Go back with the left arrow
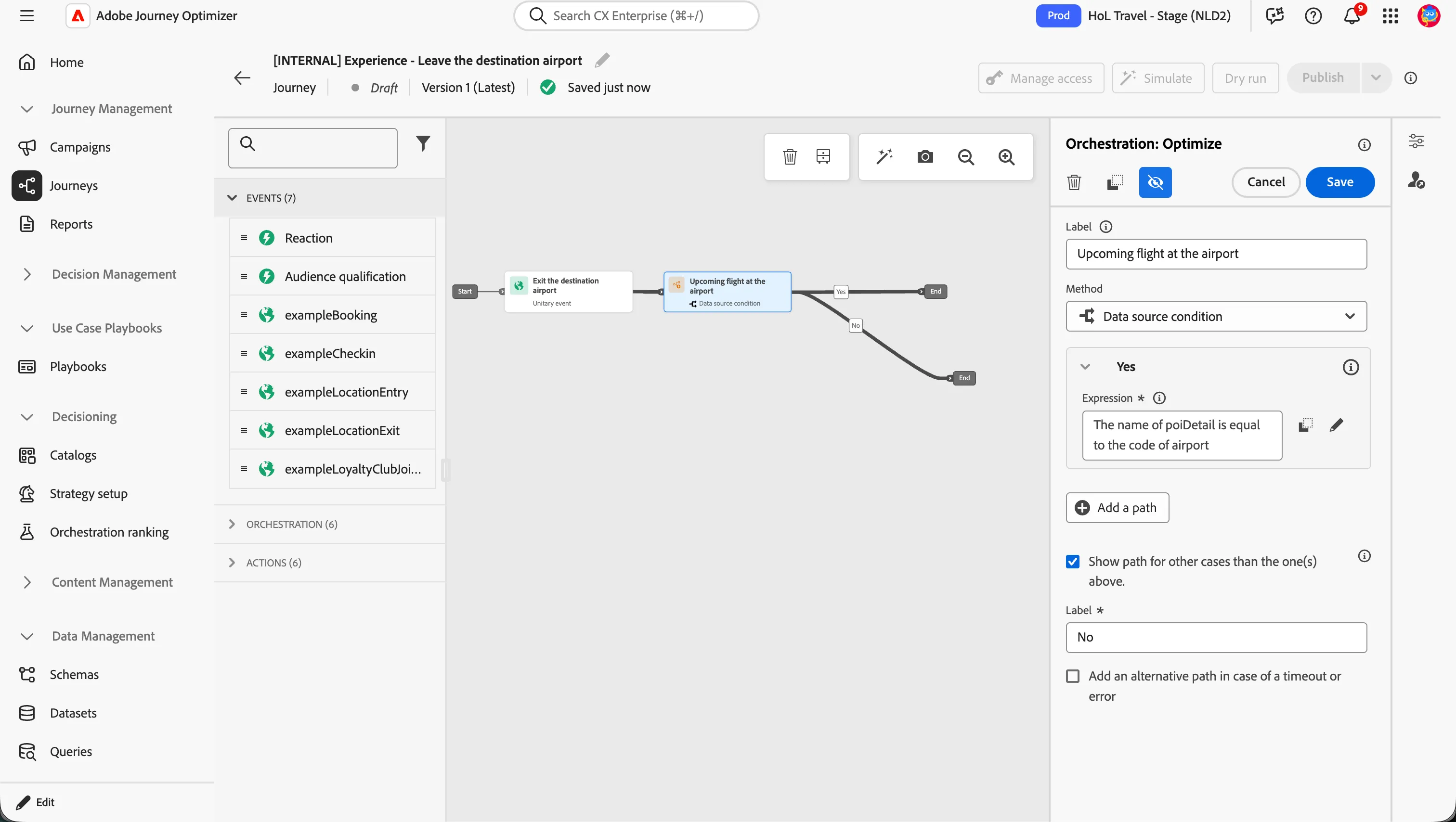The height and width of the screenshot is (822, 1456). pos(242,77)
